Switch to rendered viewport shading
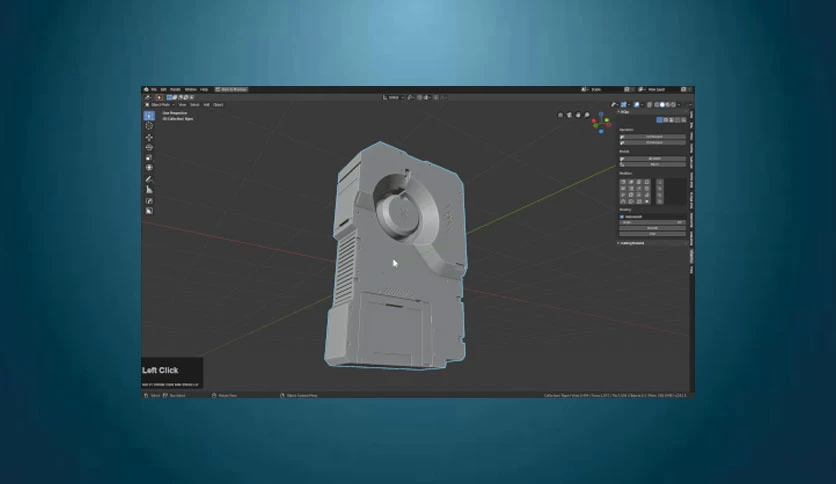This screenshot has height=484, width=836. coord(673,104)
